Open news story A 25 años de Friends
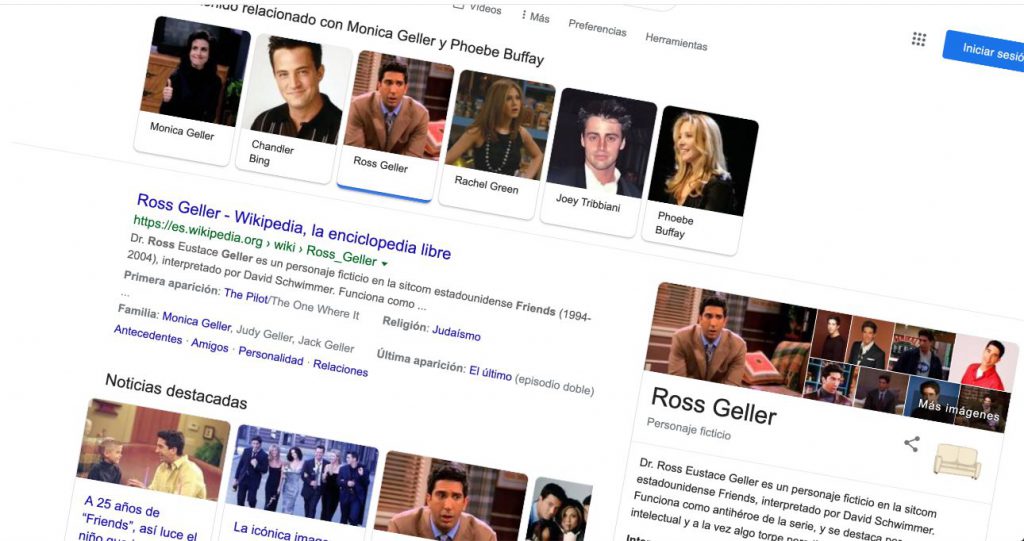 pos(140,519)
